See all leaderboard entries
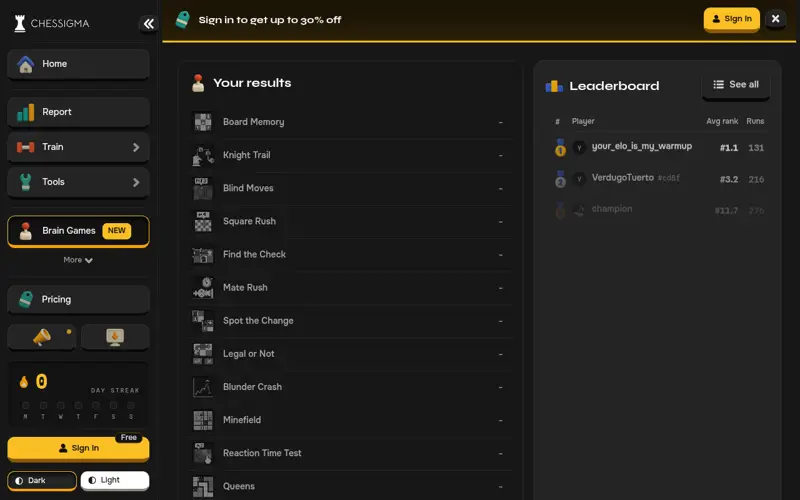Screen dimensions: 800x500 pos(736,85)
